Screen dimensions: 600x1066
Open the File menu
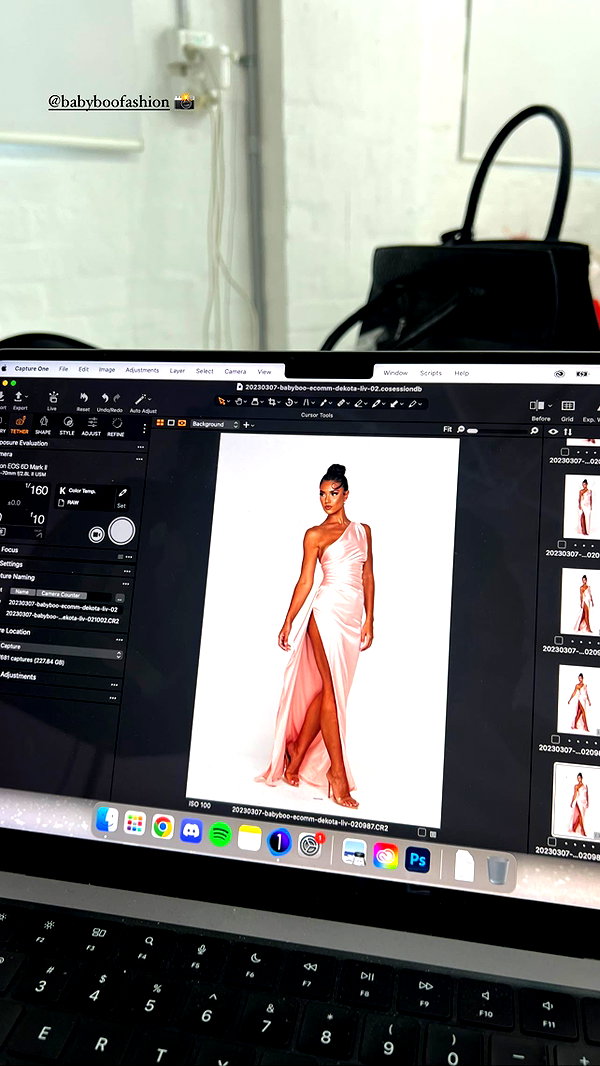(63, 368)
